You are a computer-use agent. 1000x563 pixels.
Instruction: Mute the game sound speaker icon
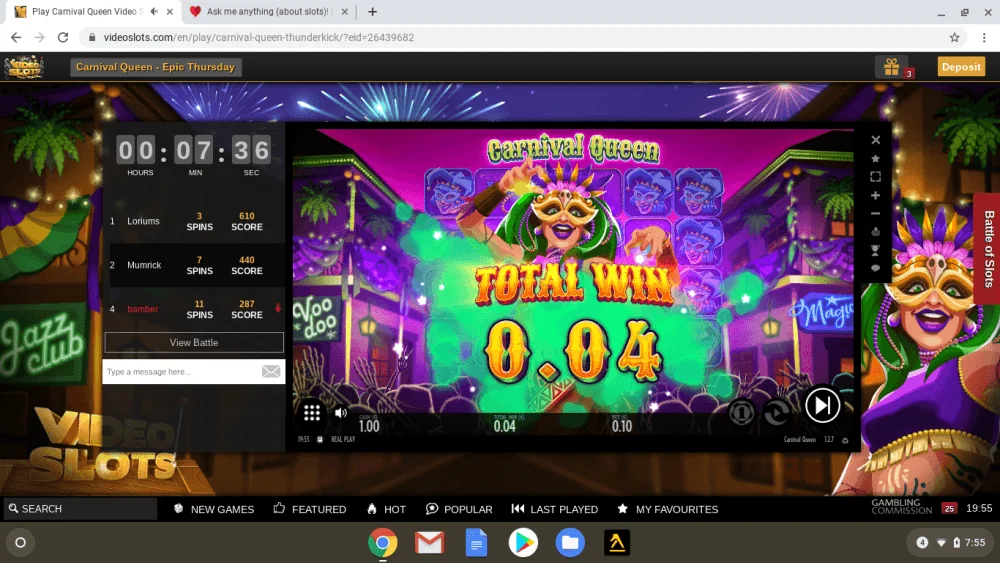[341, 413]
